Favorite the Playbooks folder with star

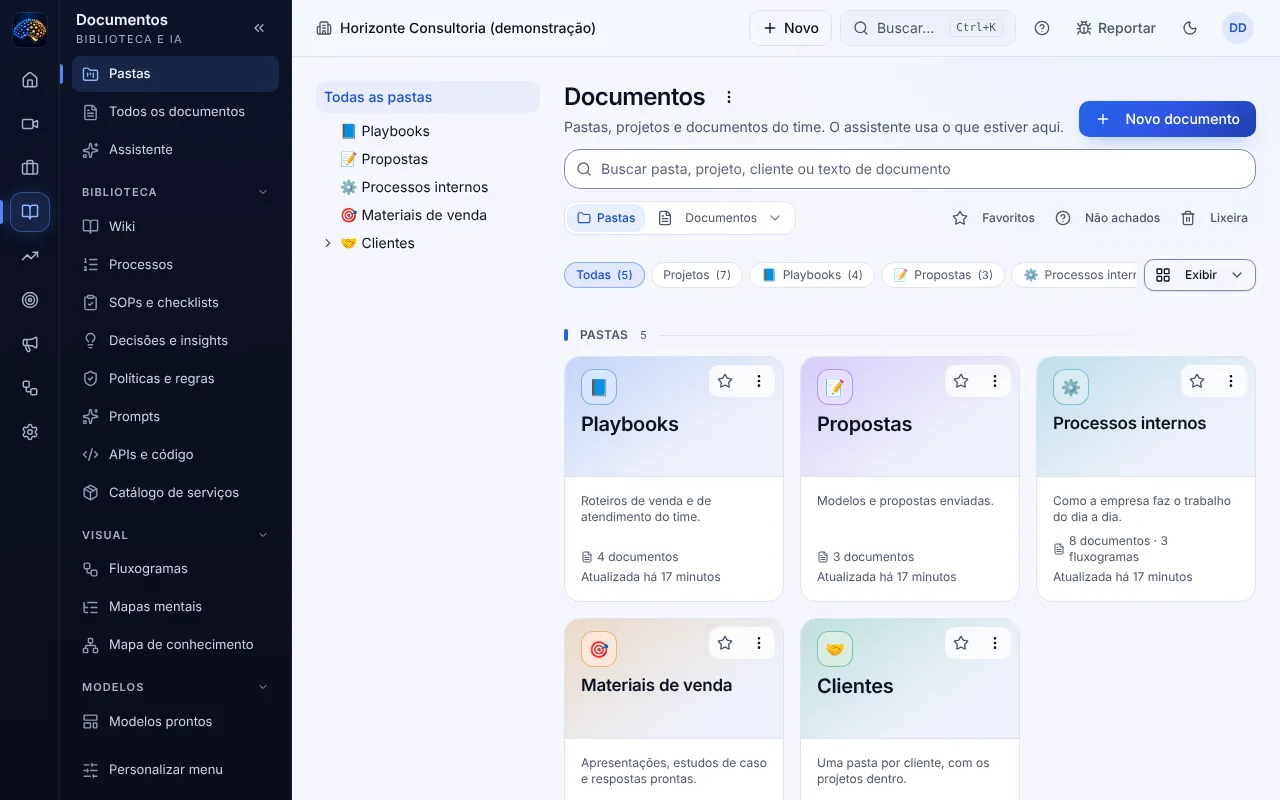[x=725, y=381]
